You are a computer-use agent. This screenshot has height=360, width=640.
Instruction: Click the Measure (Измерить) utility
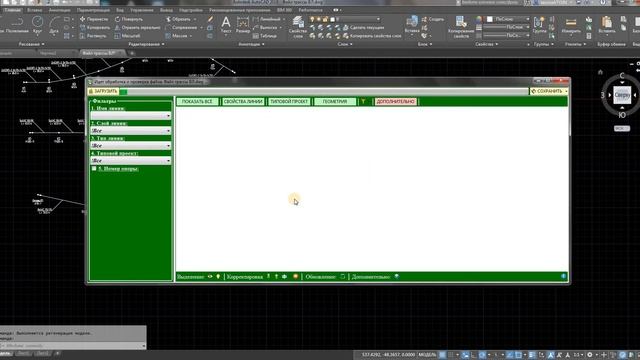click(571, 24)
